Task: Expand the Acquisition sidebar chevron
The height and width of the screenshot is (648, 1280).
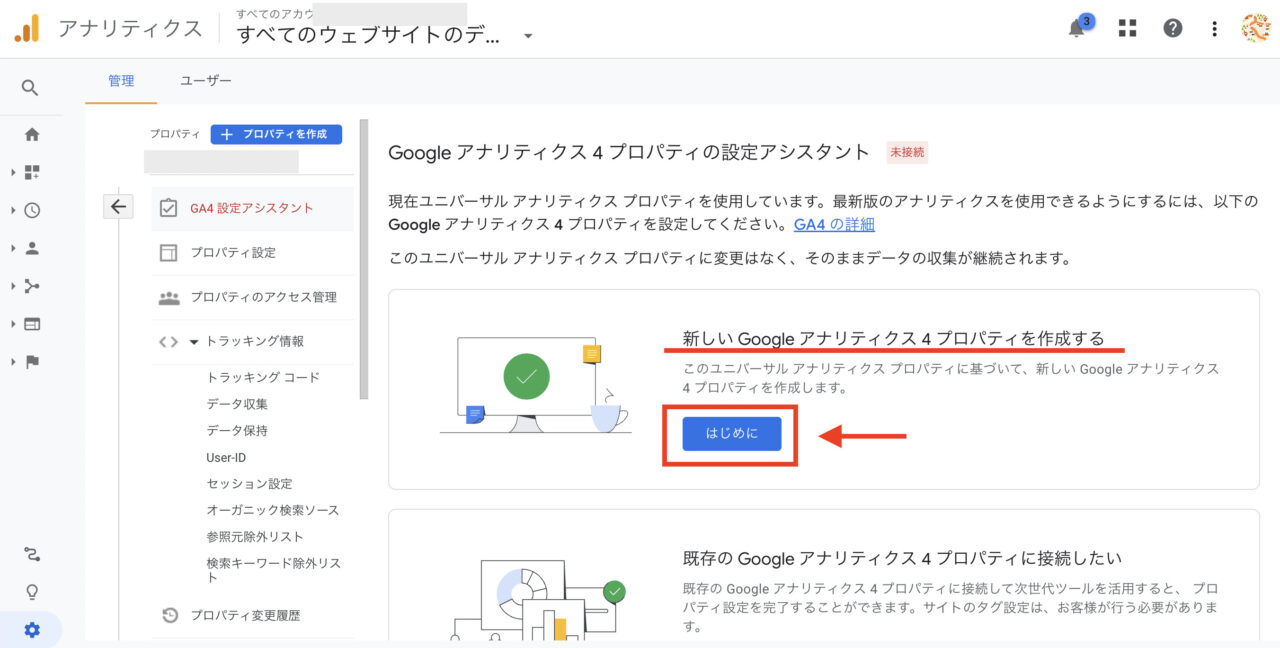Action: 13,286
